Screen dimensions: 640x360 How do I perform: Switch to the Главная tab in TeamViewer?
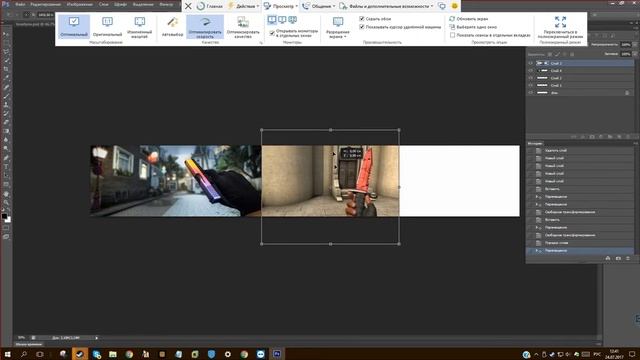(210, 6)
